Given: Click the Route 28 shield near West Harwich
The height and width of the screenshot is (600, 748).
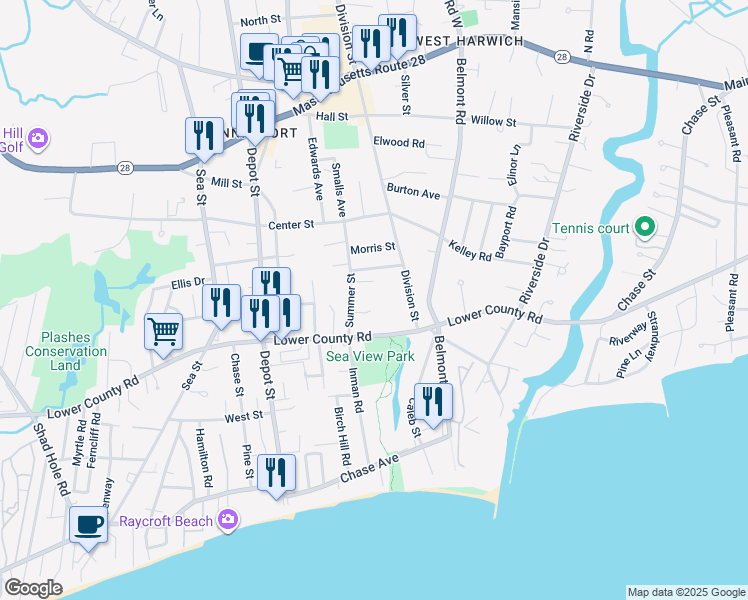Looking at the screenshot, I should (562, 57).
